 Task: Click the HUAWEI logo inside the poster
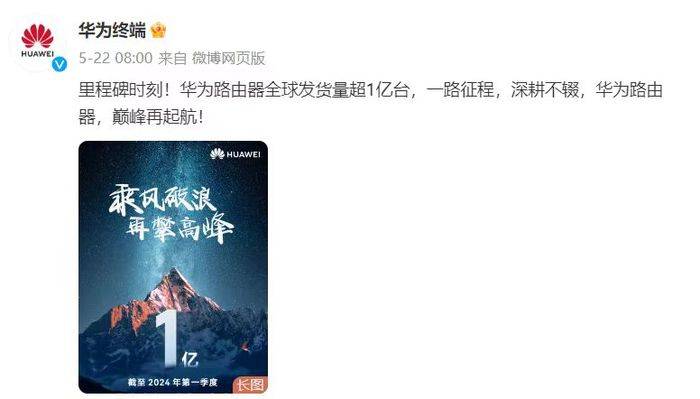tap(235, 154)
